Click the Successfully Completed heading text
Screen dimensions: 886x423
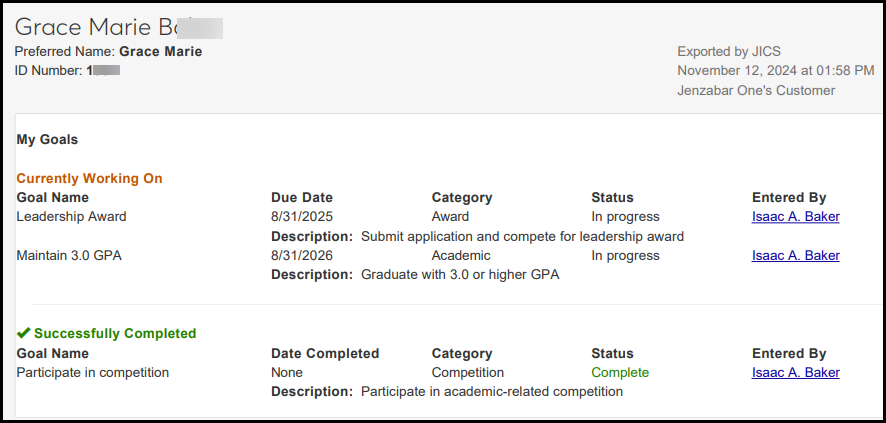pyautogui.click(x=115, y=333)
